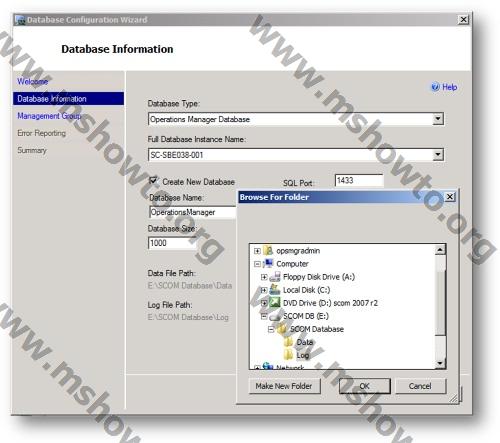Collapse the Computer tree node
Image resolution: width=500 pixels, height=443 pixels.
(x=257, y=264)
